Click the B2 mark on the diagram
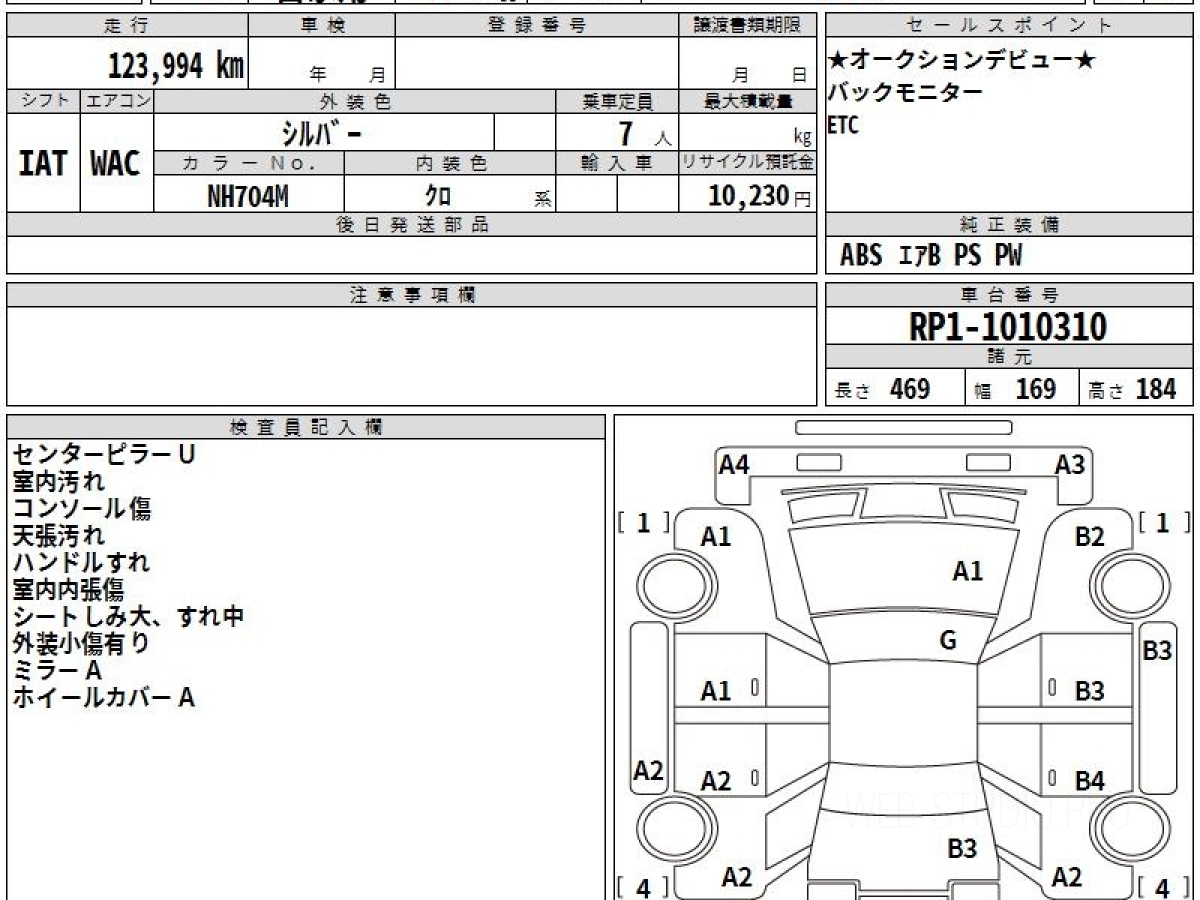The height and width of the screenshot is (900, 1200). coord(1090,537)
